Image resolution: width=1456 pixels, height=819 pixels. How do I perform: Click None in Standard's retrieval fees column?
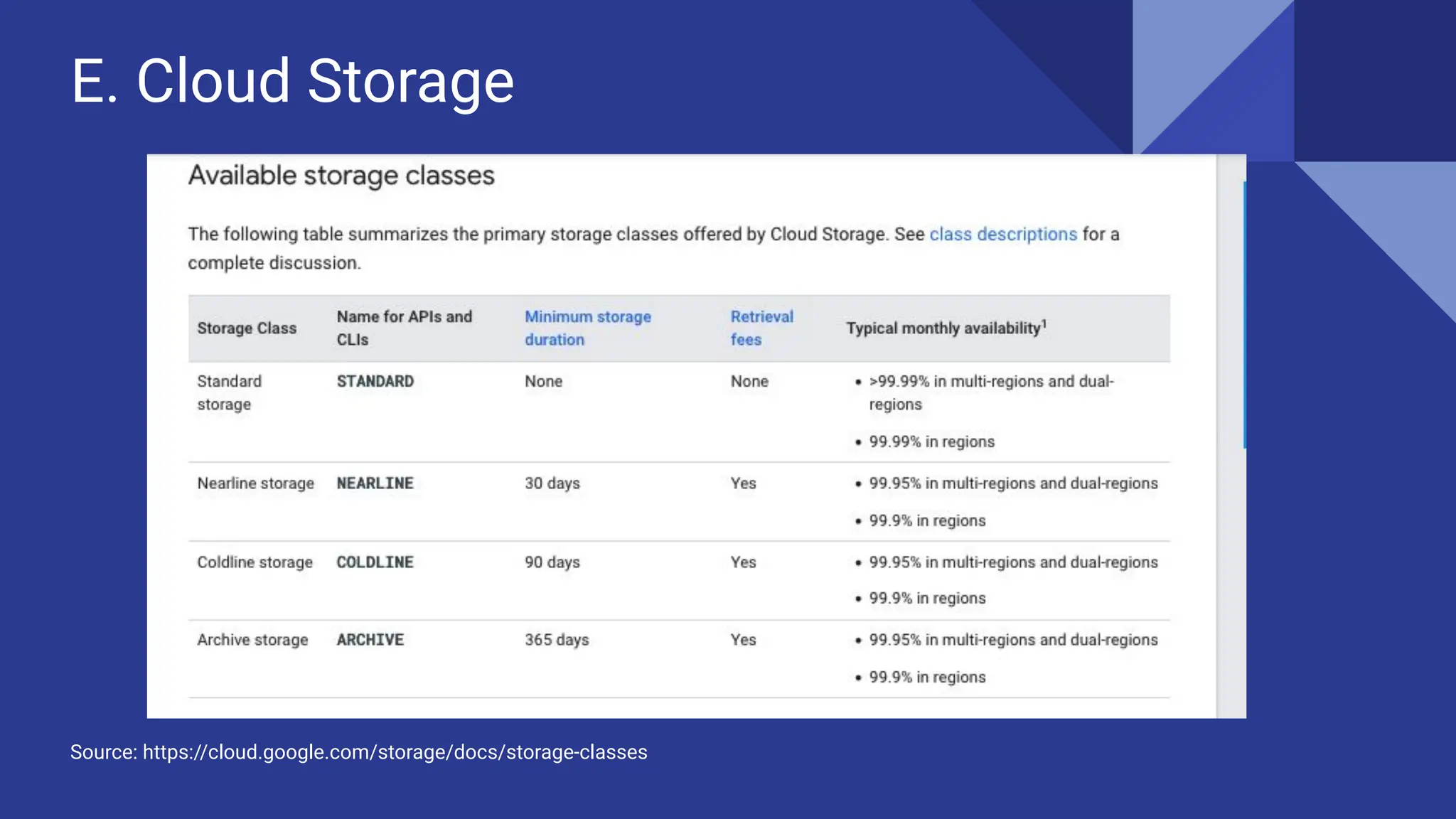tap(749, 382)
